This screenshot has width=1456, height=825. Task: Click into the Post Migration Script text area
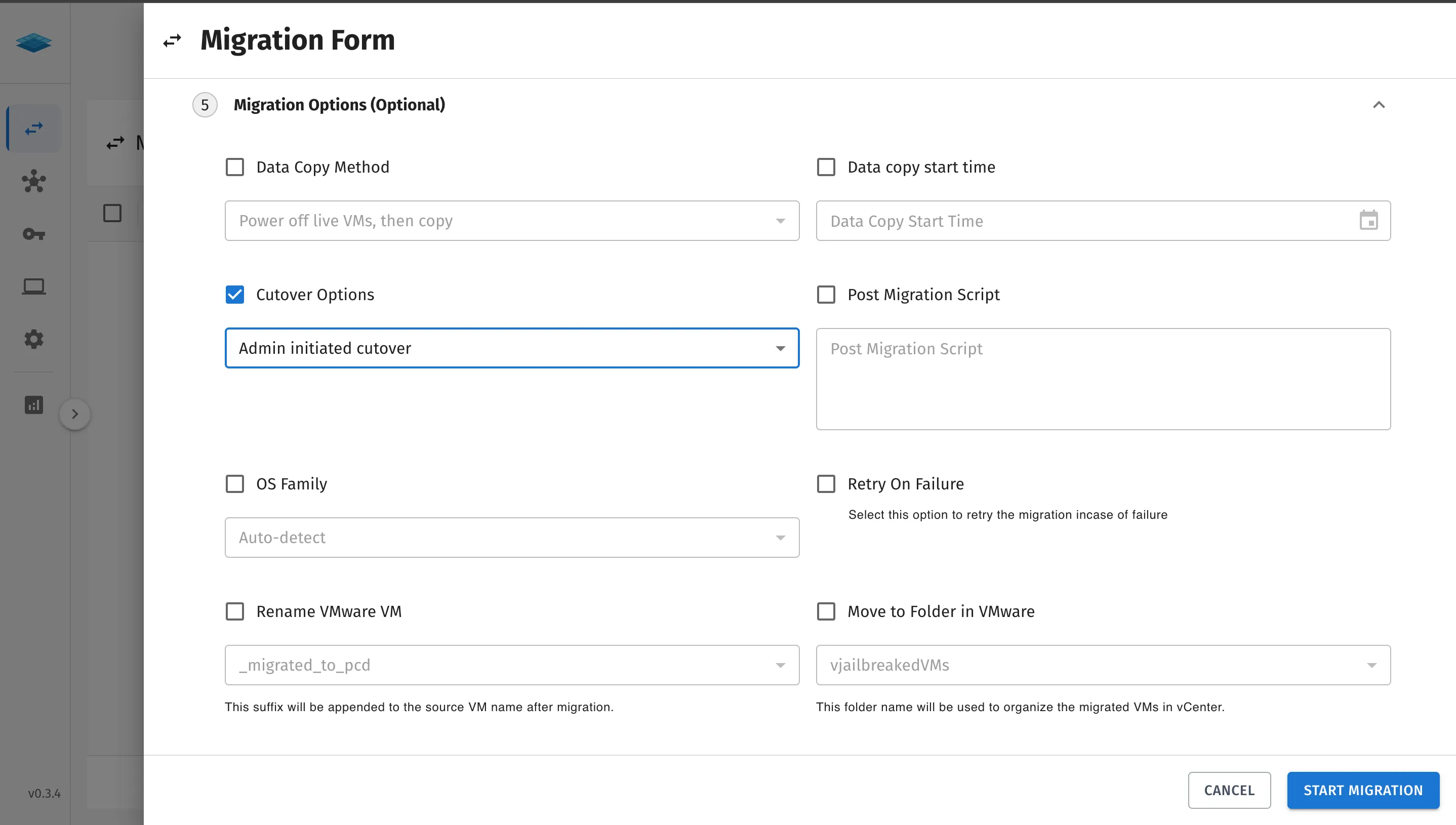point(1102,379)
